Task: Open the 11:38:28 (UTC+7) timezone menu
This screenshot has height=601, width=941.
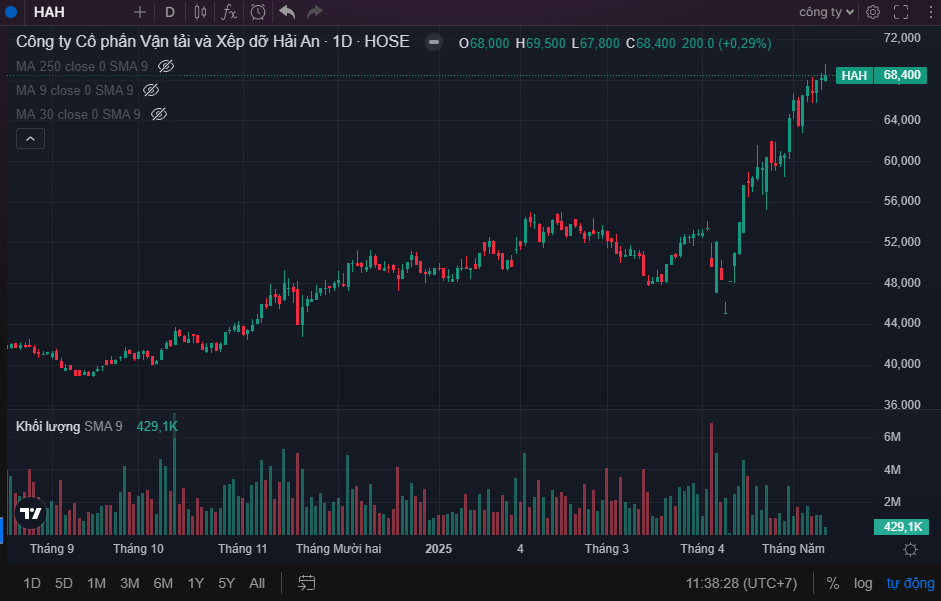Action: click(741, 583)
